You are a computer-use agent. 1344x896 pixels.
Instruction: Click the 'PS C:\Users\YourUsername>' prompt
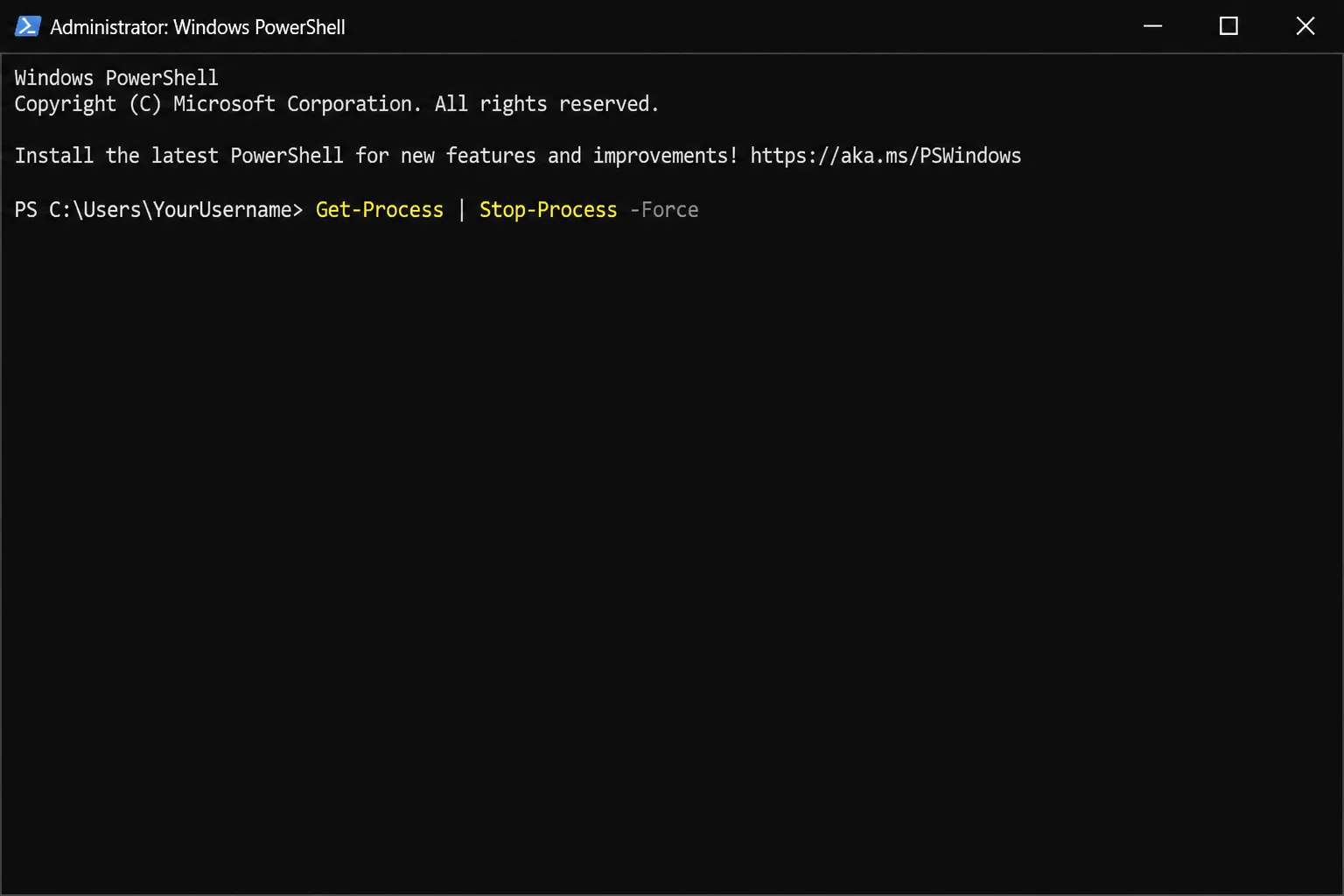[x=158, y=210]
